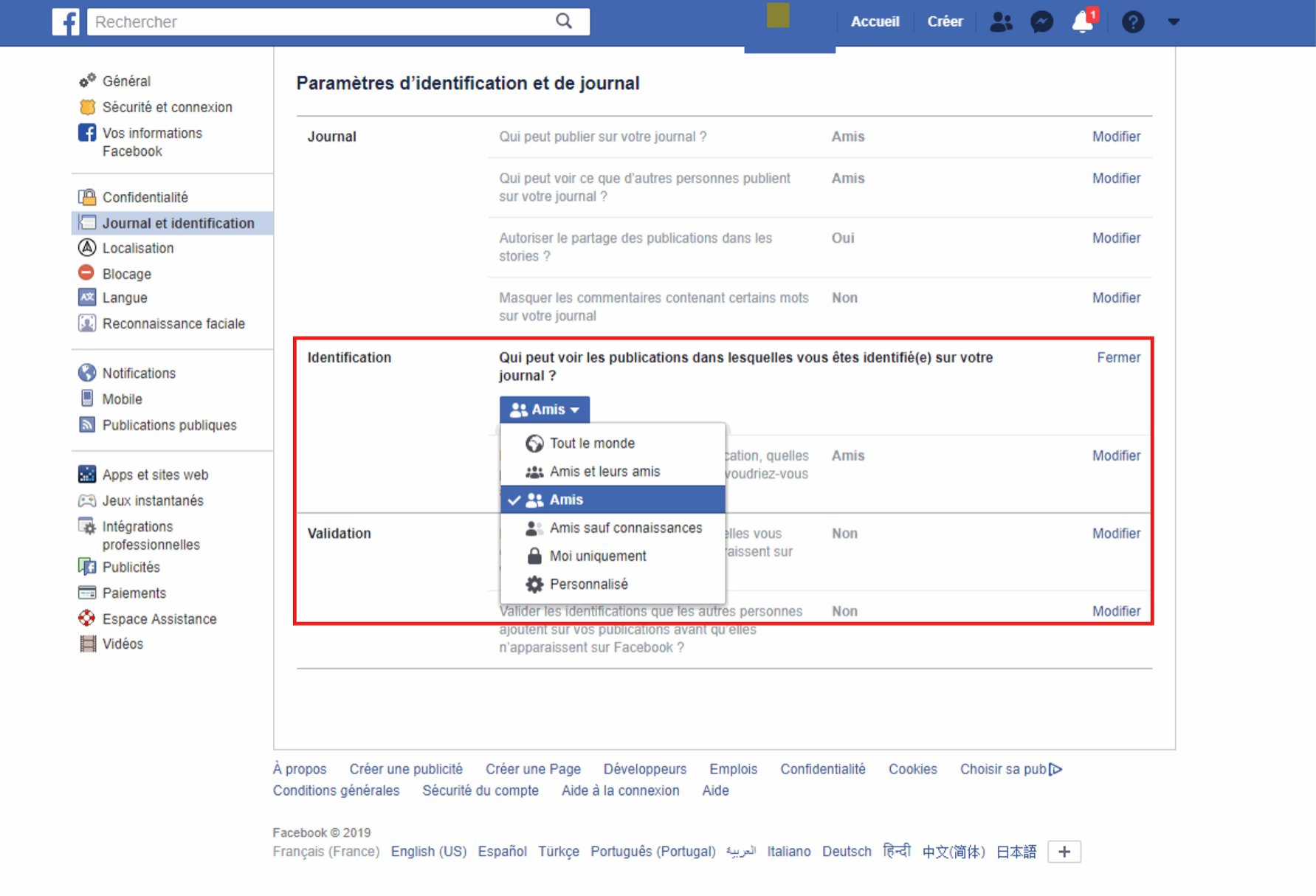Click Fermer on the Identification setting
This screenshot has height=896, width=1316.
(1118, 357)
